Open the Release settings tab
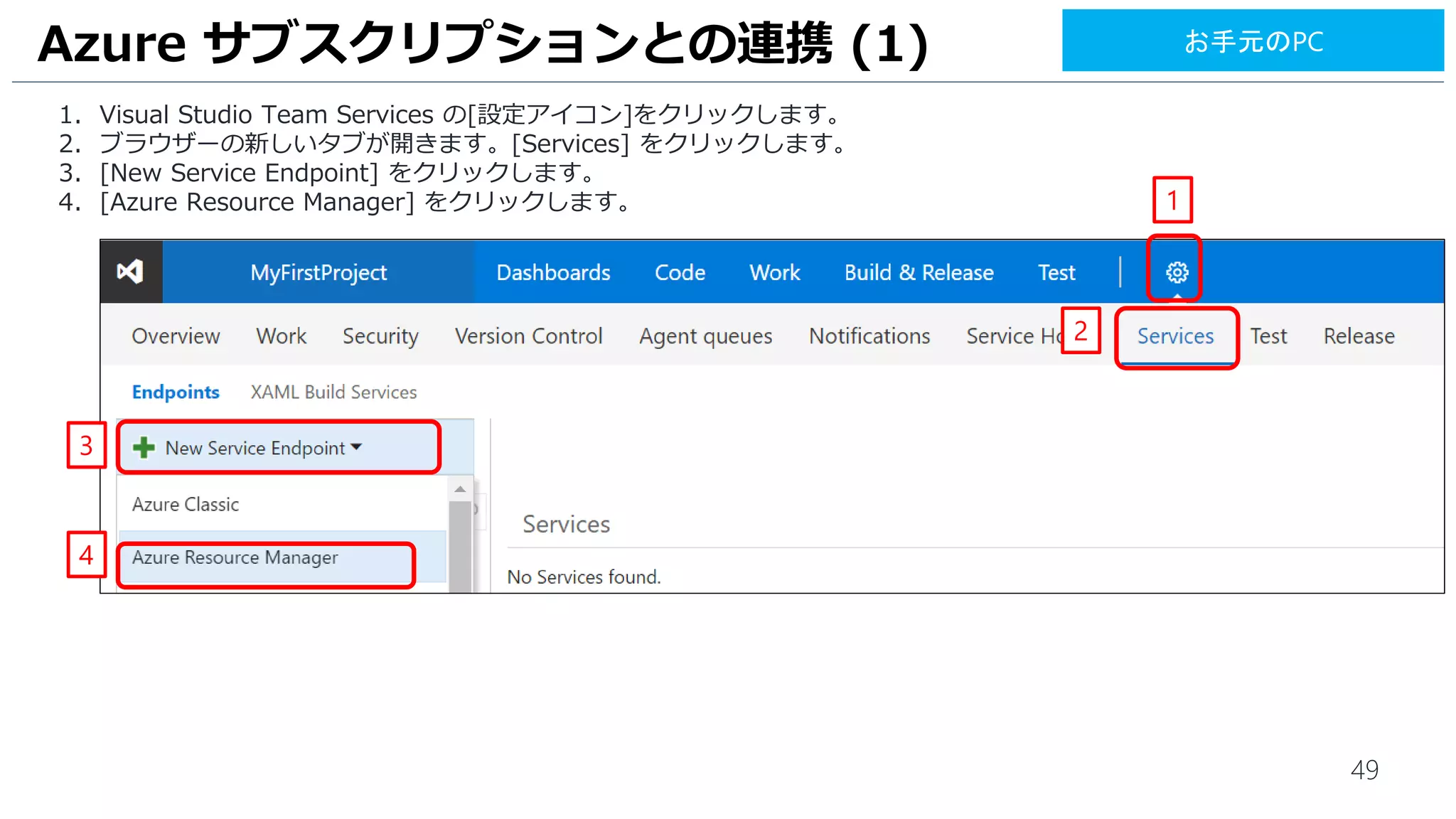 pos(1359,336)
